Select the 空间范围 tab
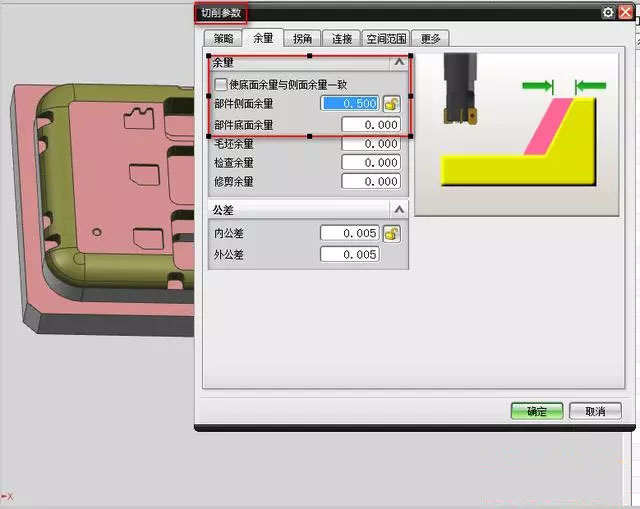Image resolution: width=640 pixels, height=509 pixels. point(385,39)
